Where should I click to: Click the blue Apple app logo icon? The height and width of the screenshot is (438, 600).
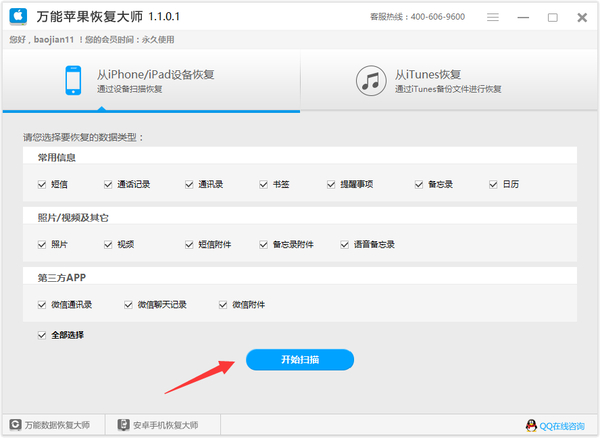pyautogui.click(x=18, y=16)
